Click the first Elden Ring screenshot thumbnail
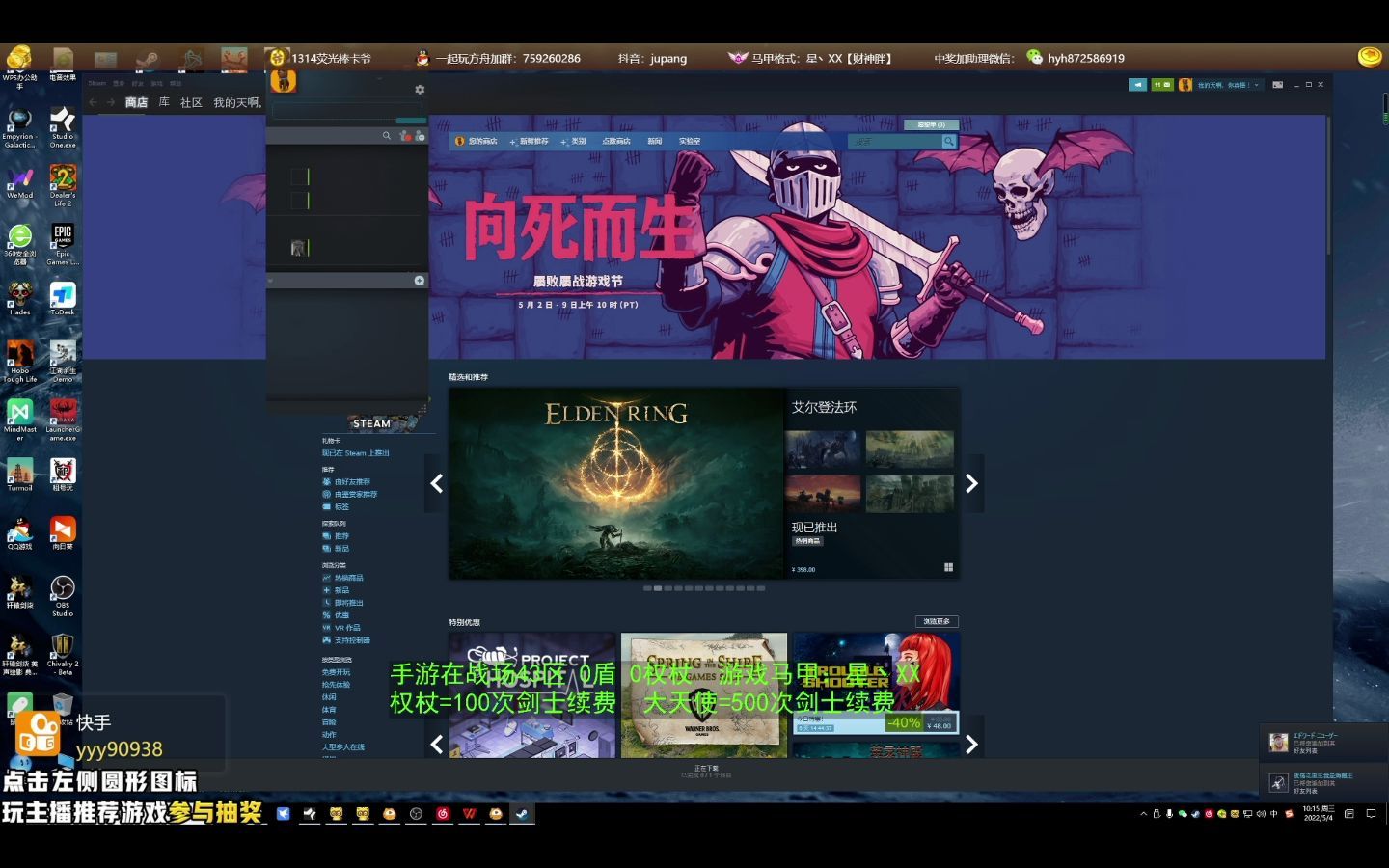1389x868 pixels. tap(823, 449)
